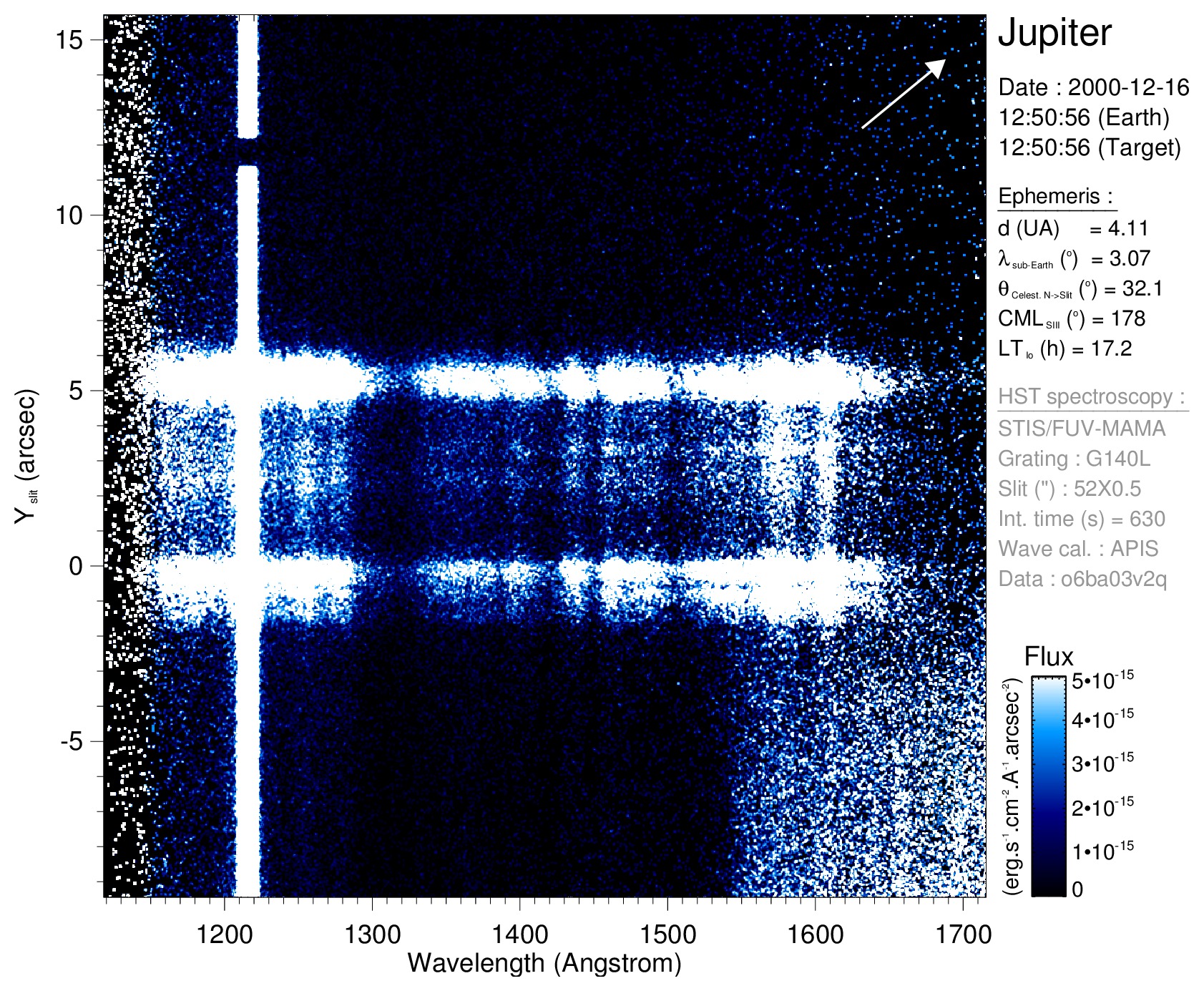The image size is (1204, 991).
Task: Click the y-axis tick label 0
Action: (x=76, y=566)
